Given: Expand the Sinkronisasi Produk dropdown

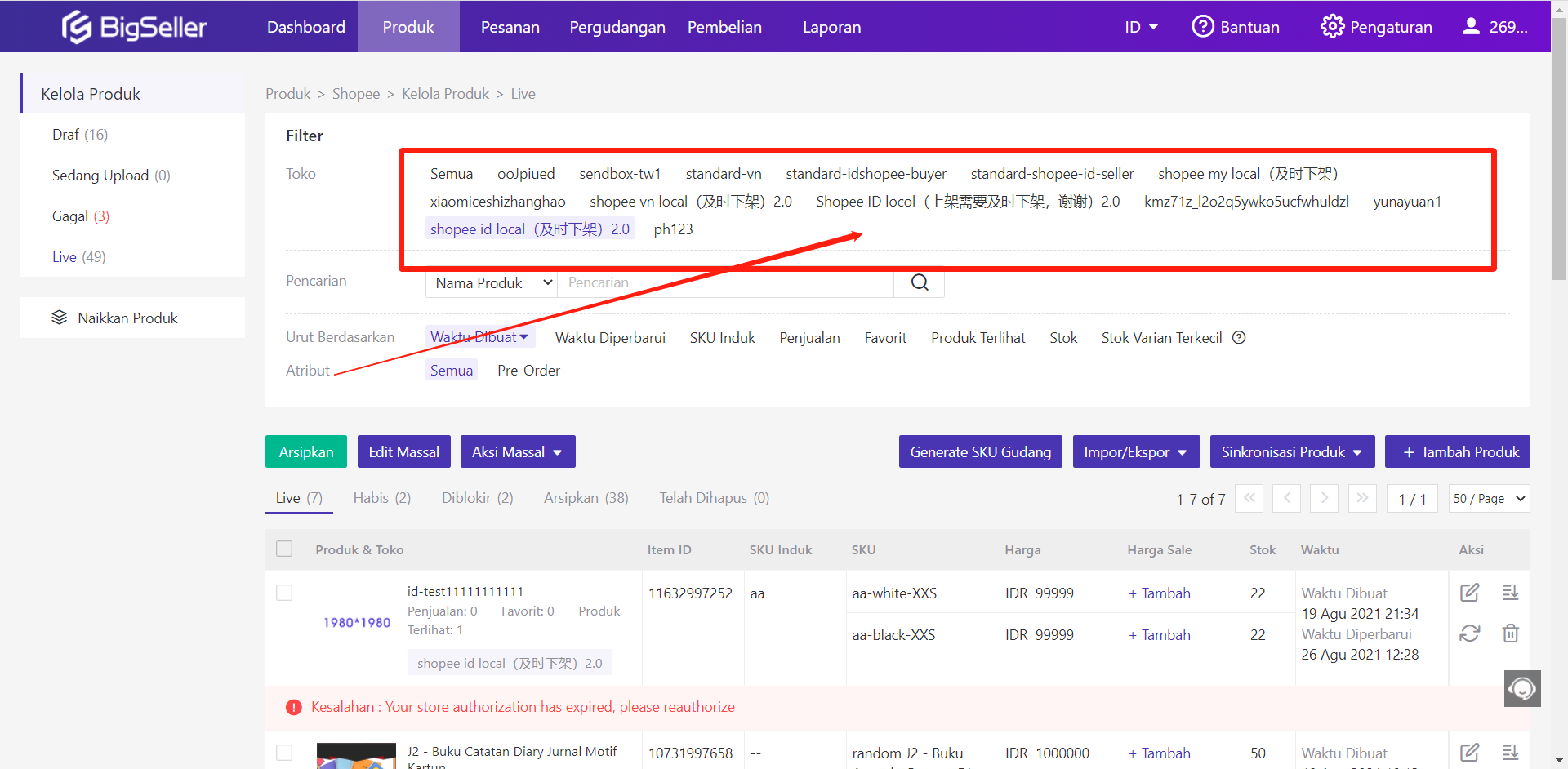Looking at the screenshot, I should pos(1292,451).
